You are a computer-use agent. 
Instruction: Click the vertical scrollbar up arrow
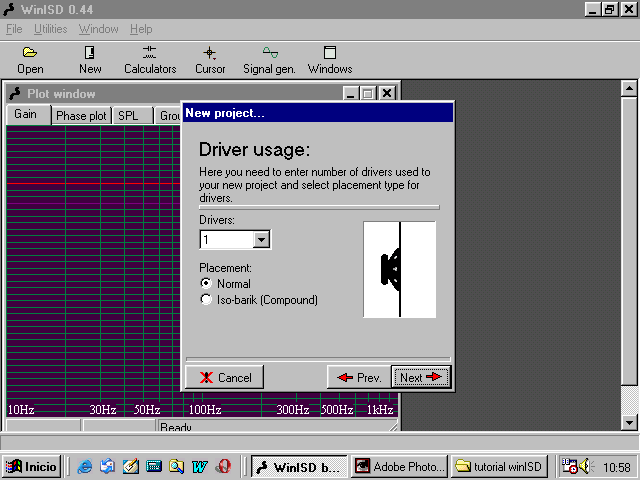point(629,89)
